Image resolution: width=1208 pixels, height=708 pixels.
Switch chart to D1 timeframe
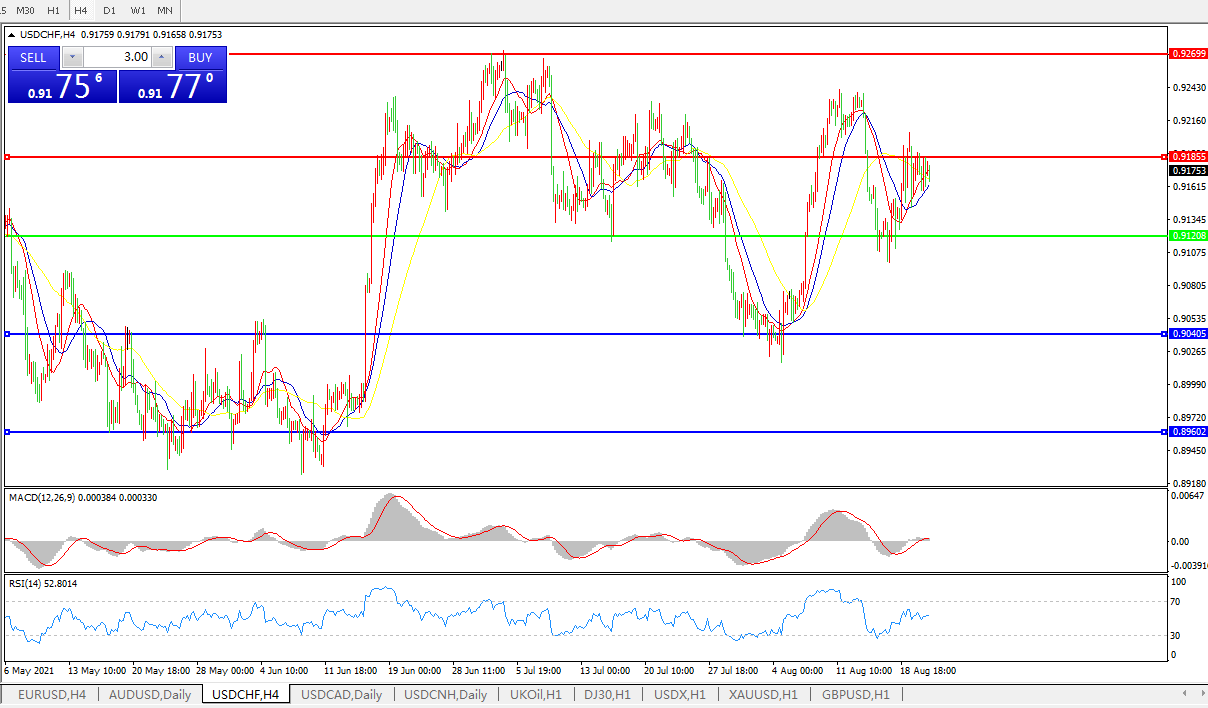[x=109, y=10]
